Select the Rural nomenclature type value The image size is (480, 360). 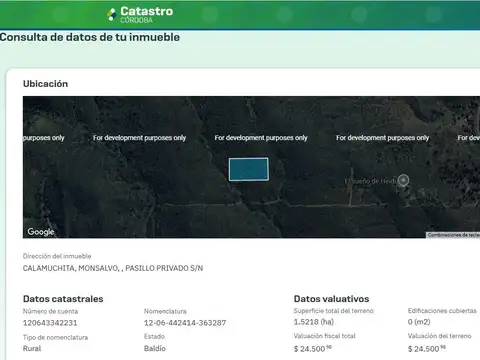click(32, 348)
